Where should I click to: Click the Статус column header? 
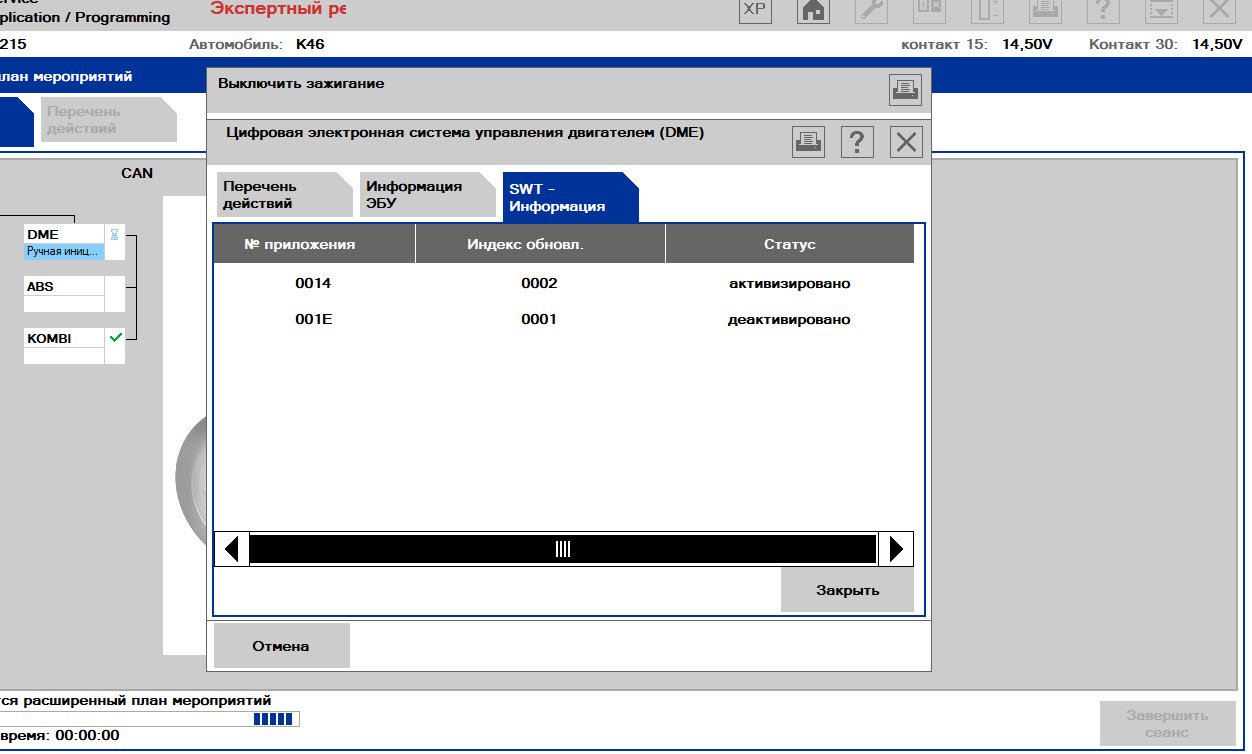[x=789, y=244]
